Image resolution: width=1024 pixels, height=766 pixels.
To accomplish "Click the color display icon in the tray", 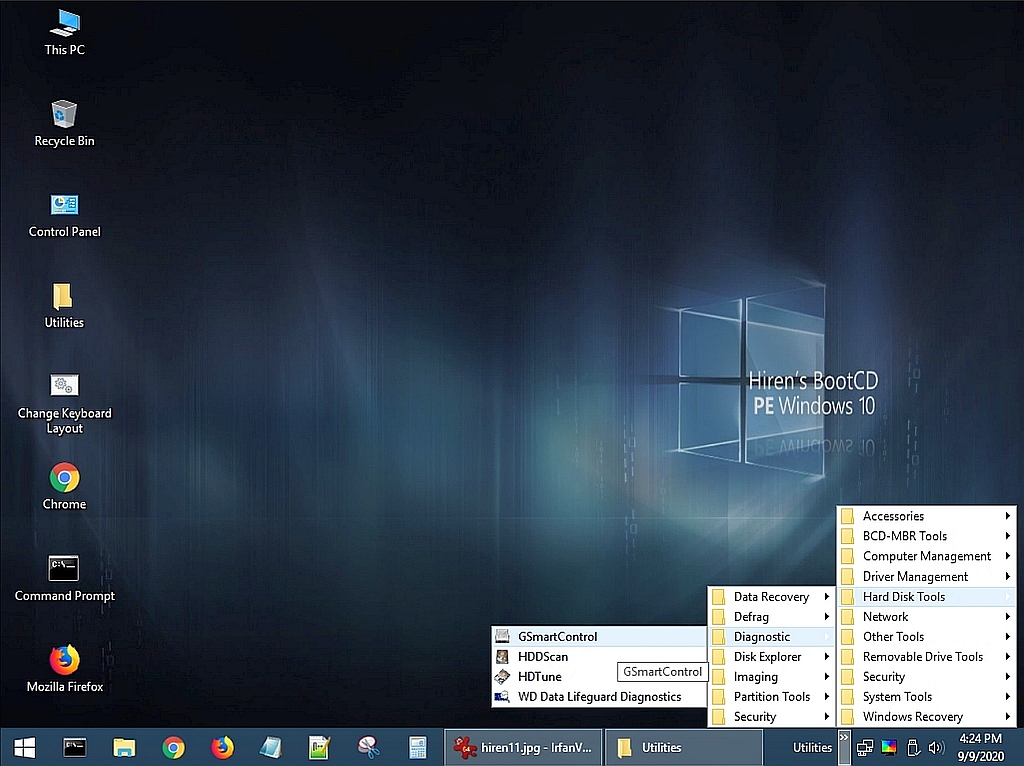I will pyautogui.click(x=889, y=748).
